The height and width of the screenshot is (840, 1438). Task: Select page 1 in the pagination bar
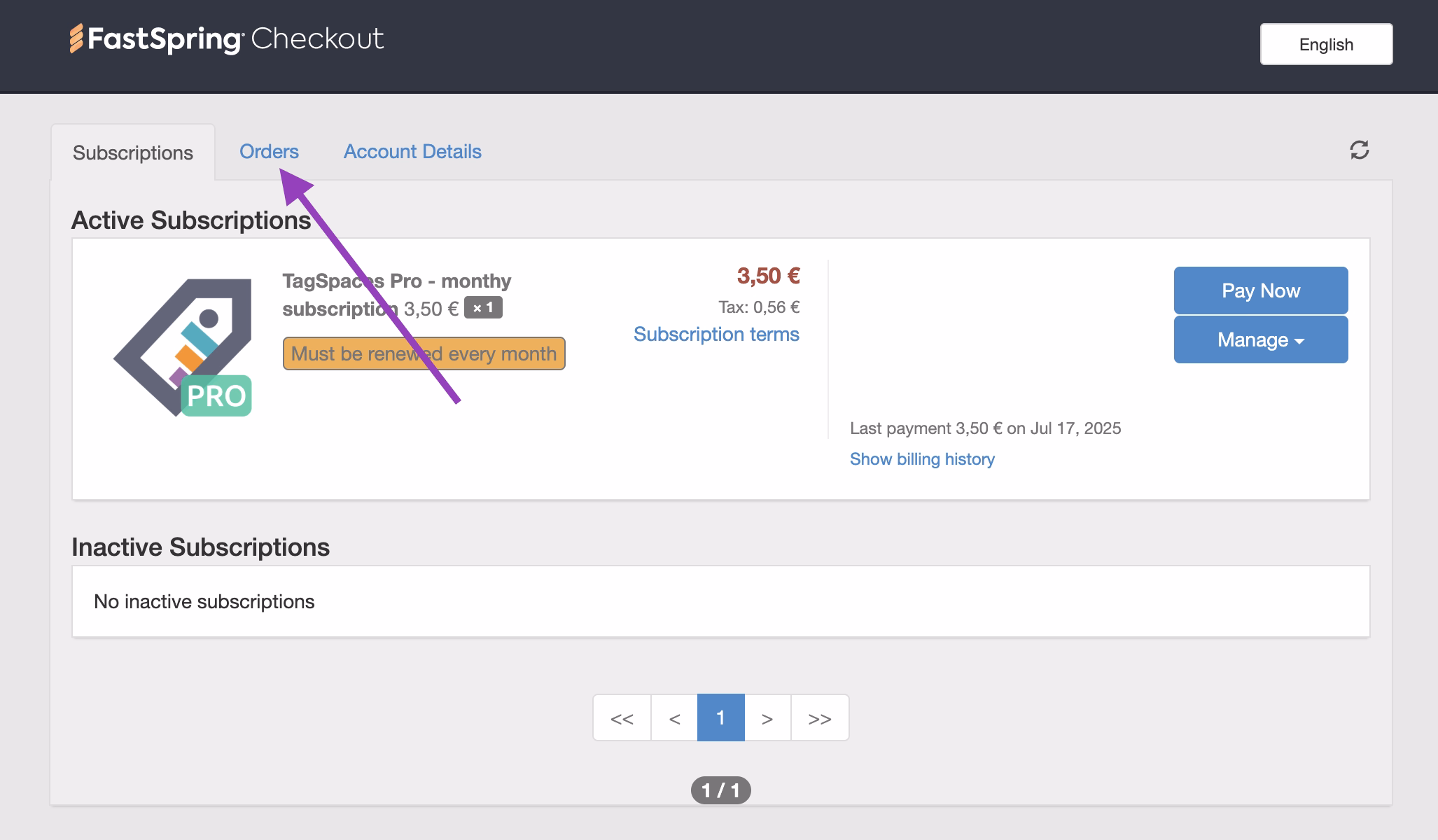(720, 717)
